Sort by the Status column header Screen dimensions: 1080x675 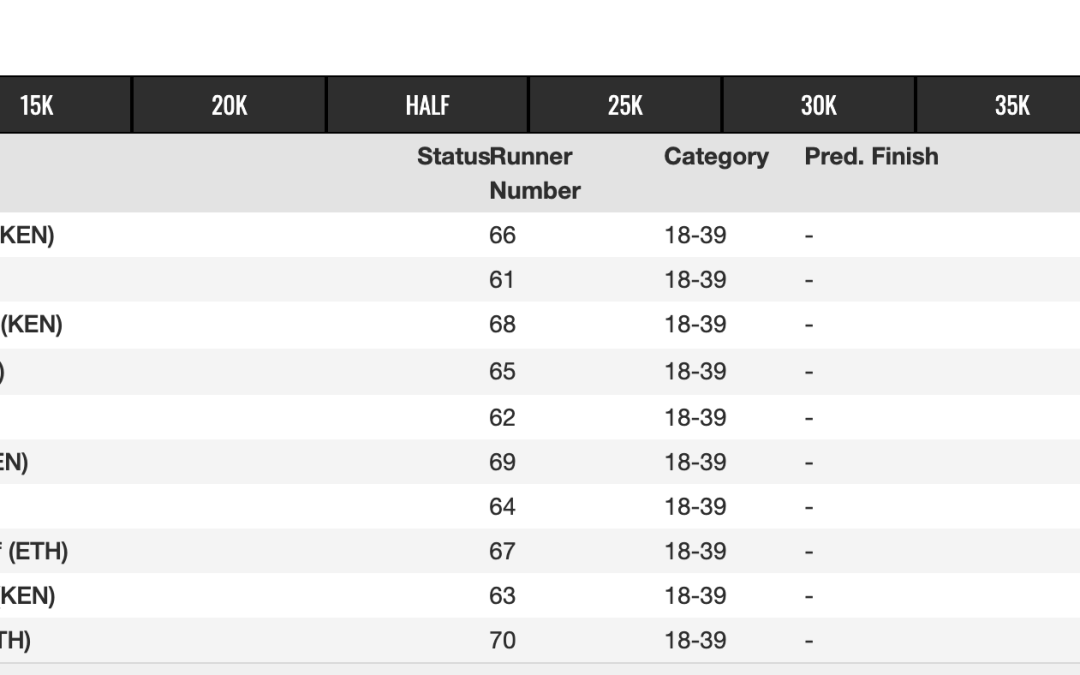click(452, 157)
